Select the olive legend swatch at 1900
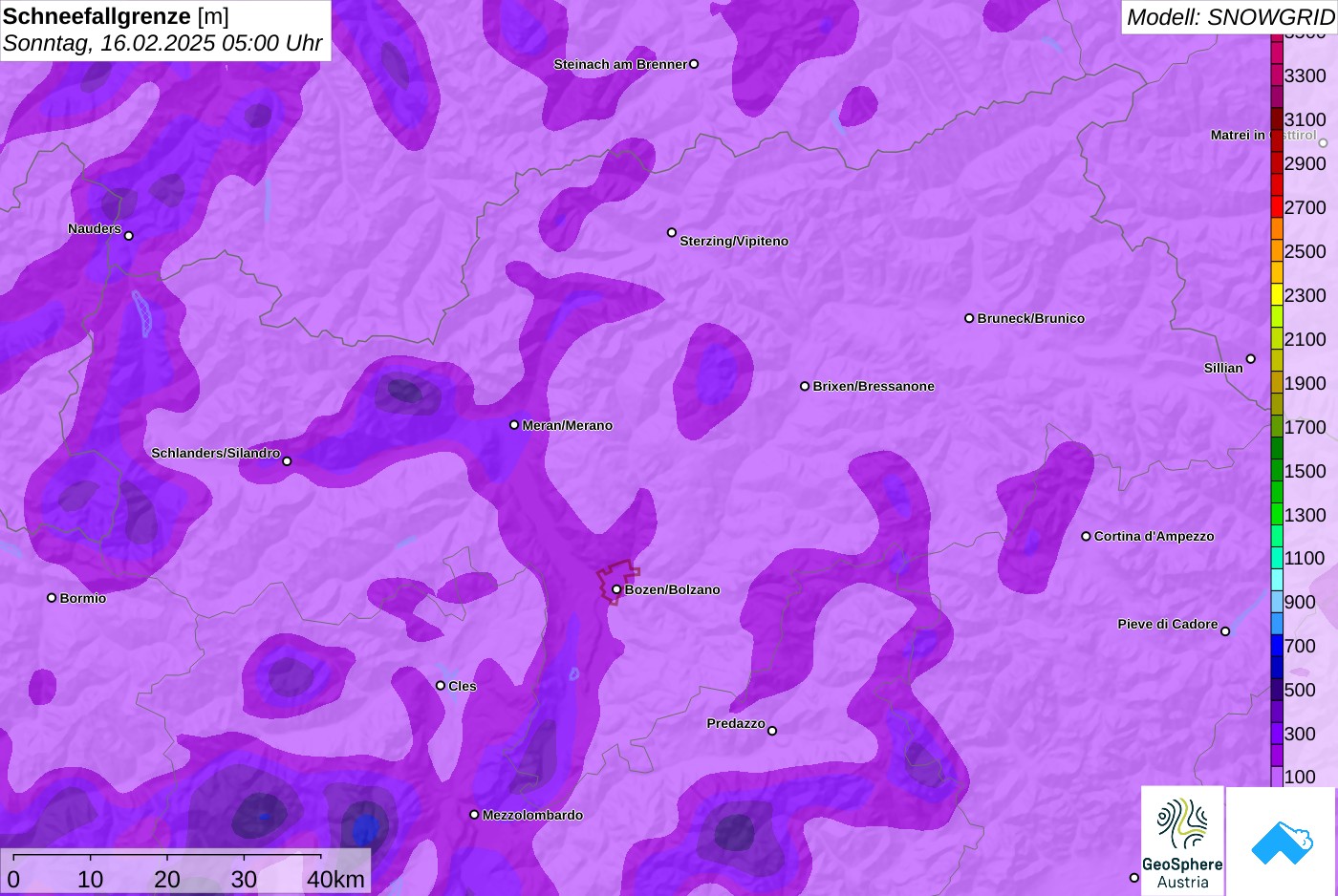This screenshot has width=1338, height=896. pyautogui.click(x=1277, y=383)
